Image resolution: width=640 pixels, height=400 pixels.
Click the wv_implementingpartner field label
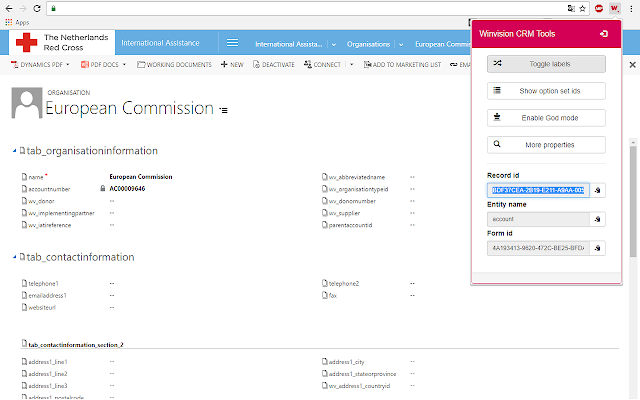point(61,213)
